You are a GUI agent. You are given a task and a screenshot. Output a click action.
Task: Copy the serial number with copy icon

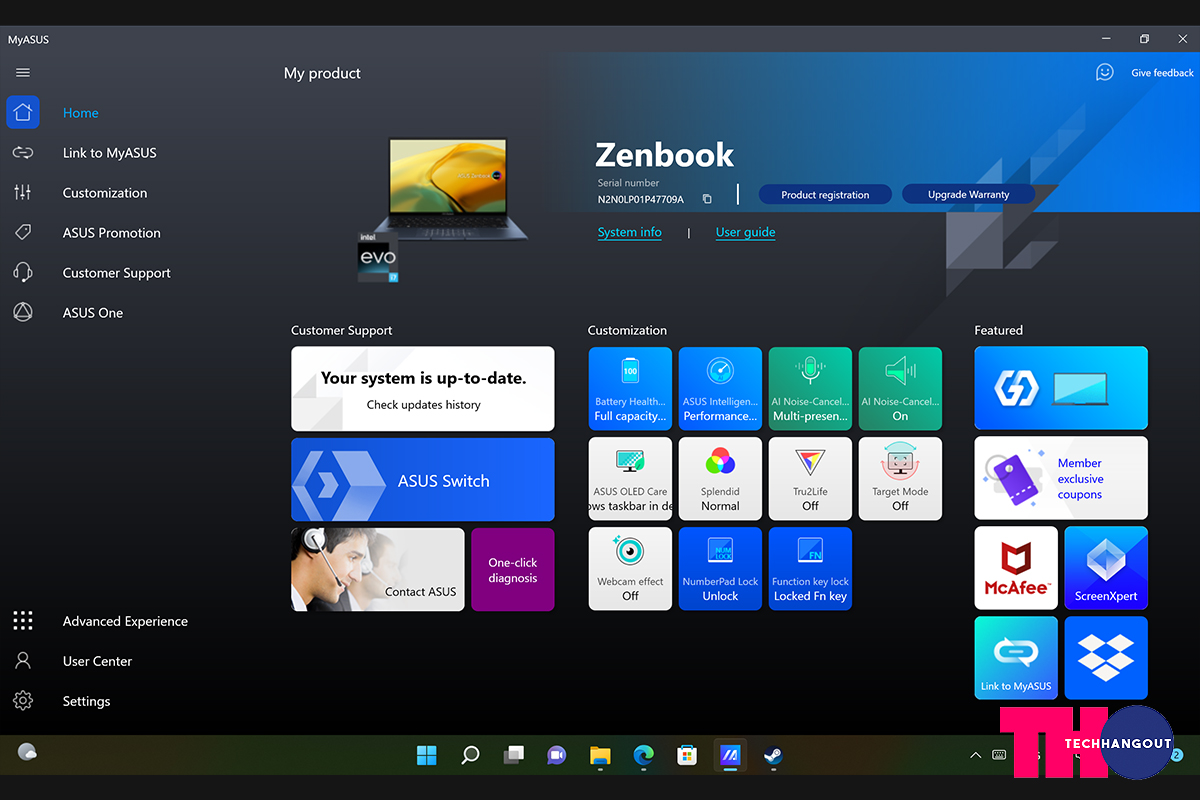(707, 199)
